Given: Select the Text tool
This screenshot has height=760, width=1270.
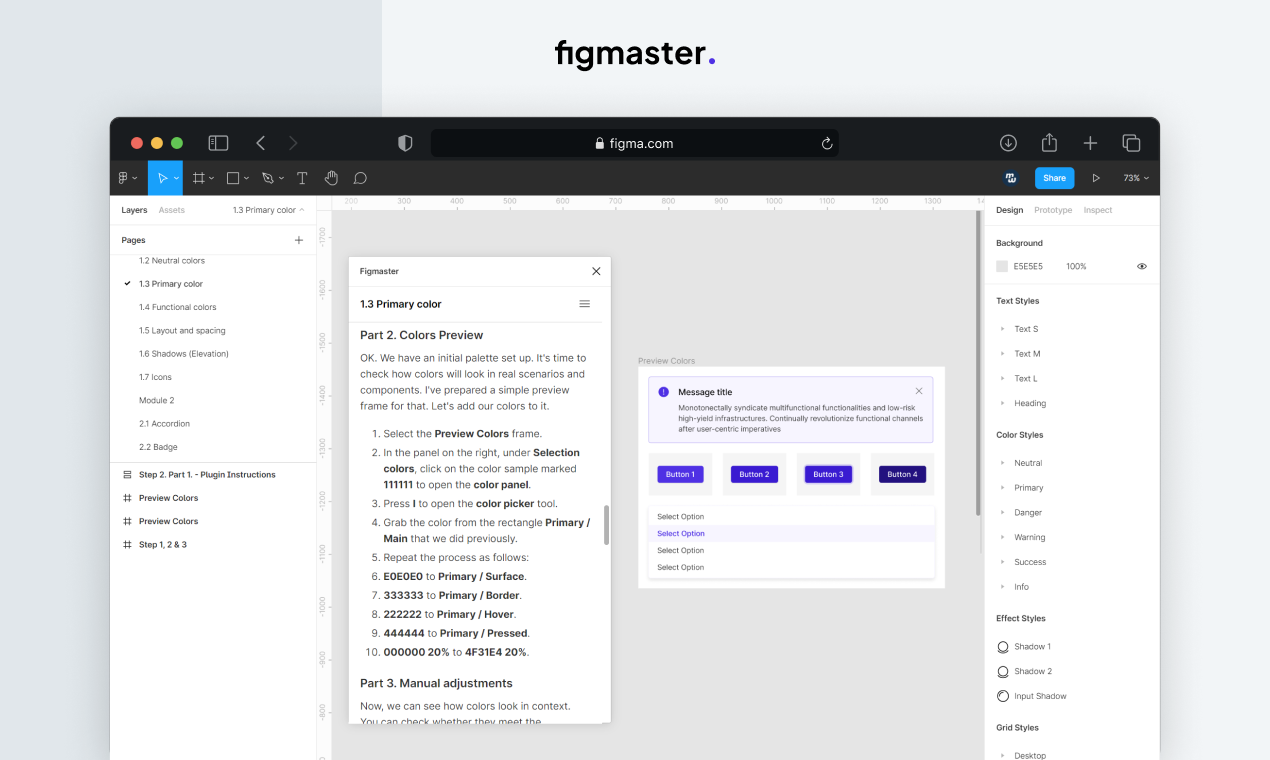Looking at the screenshot, I should pyautogui.click(x=301, y=177).
